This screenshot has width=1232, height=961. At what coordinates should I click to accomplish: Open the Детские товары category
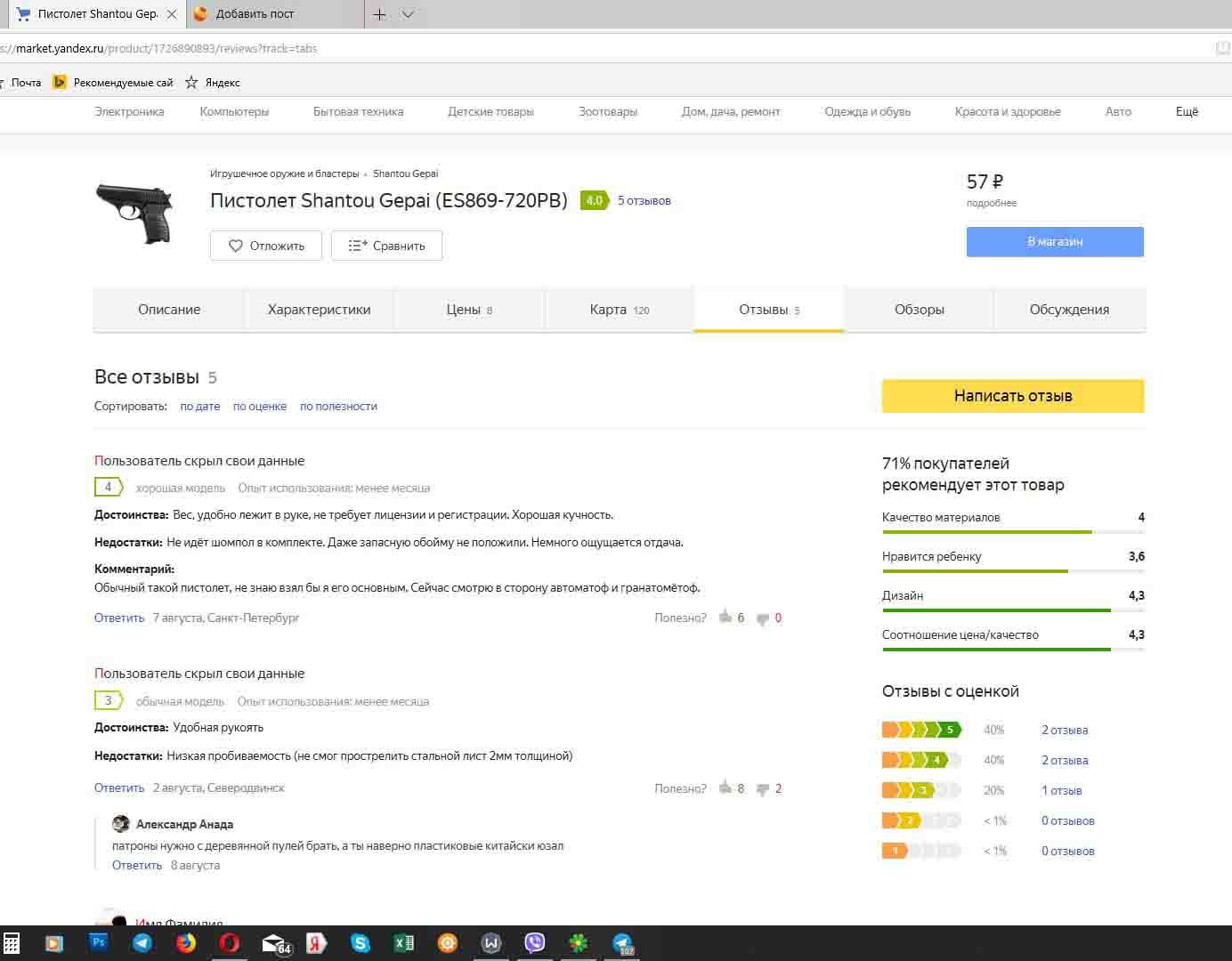pyautogui.click(x=490, y=112)
